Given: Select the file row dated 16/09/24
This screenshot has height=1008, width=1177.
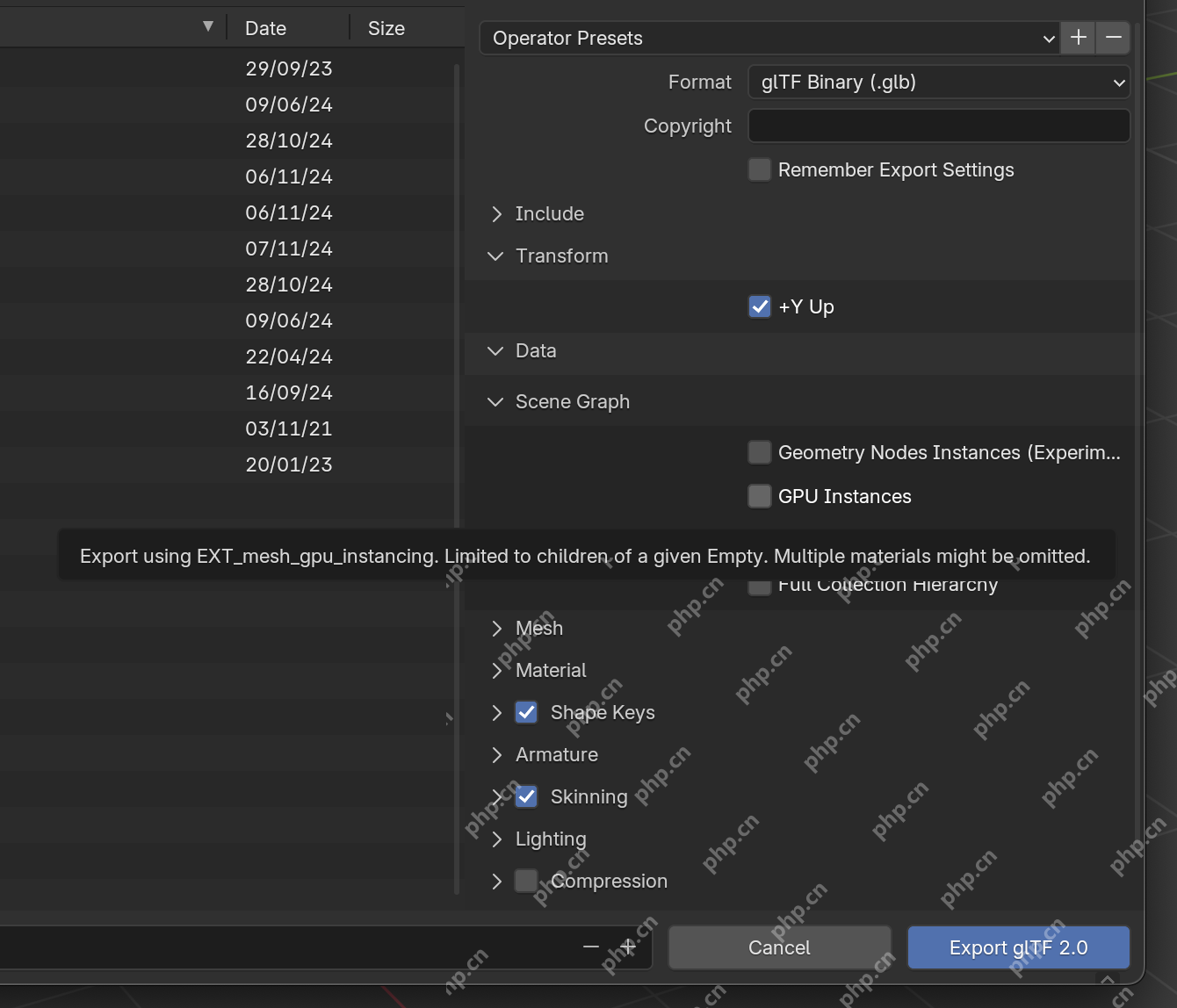Looking at the screenshot, I should click(227, 392).
